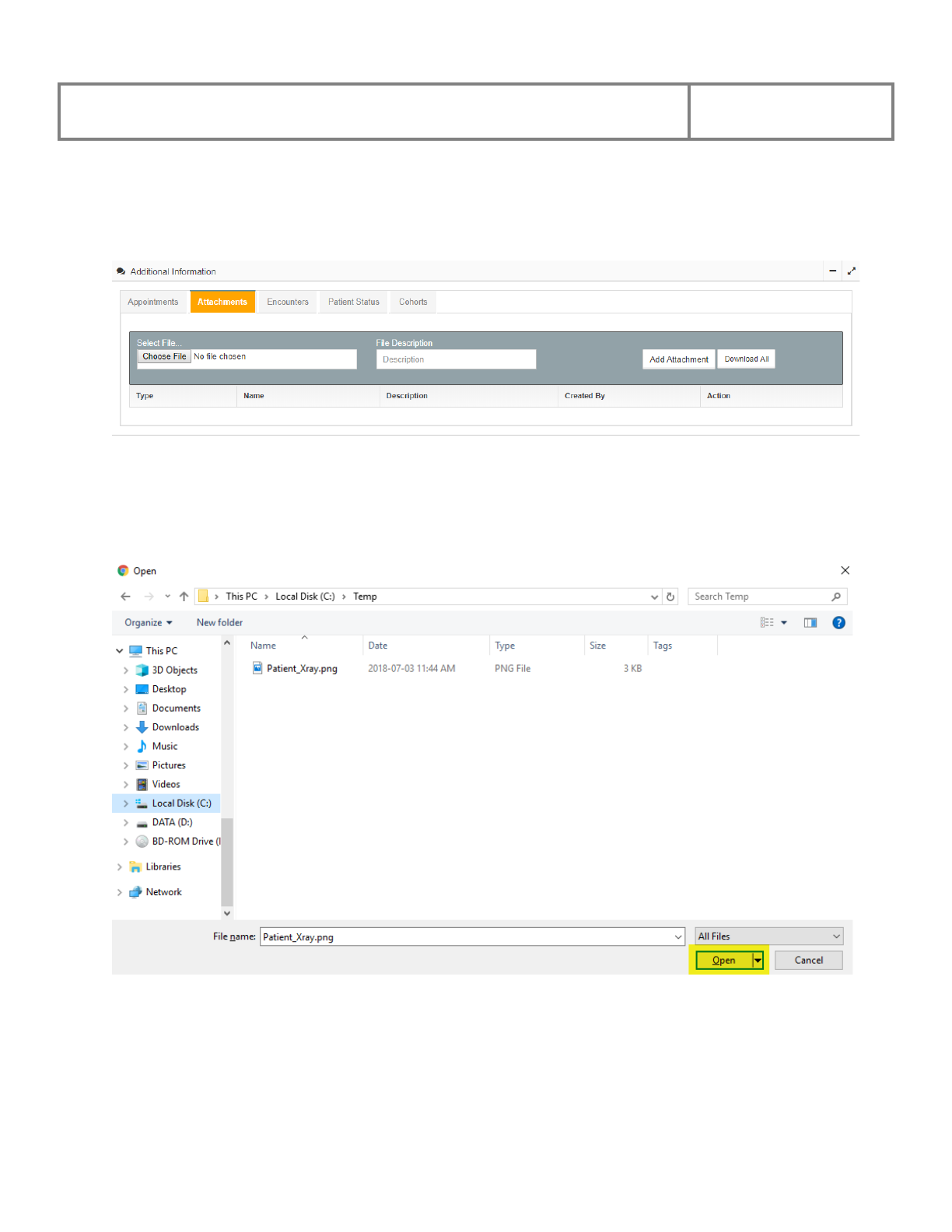952x1232 pixels.
Task: Sort files by Size column header
Action: point(615,646)
